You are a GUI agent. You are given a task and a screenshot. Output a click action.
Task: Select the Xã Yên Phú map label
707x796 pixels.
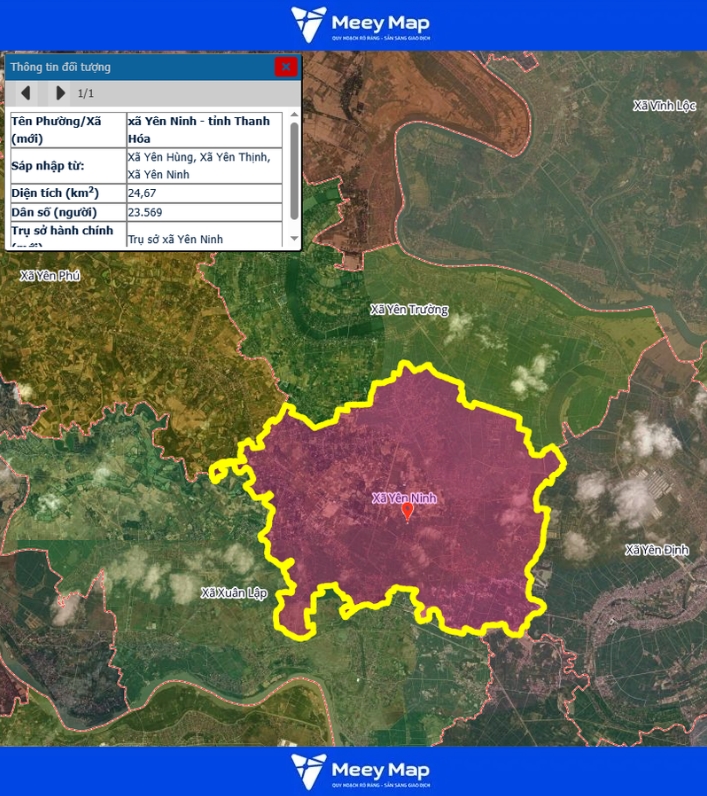click(x=49, y=275)
